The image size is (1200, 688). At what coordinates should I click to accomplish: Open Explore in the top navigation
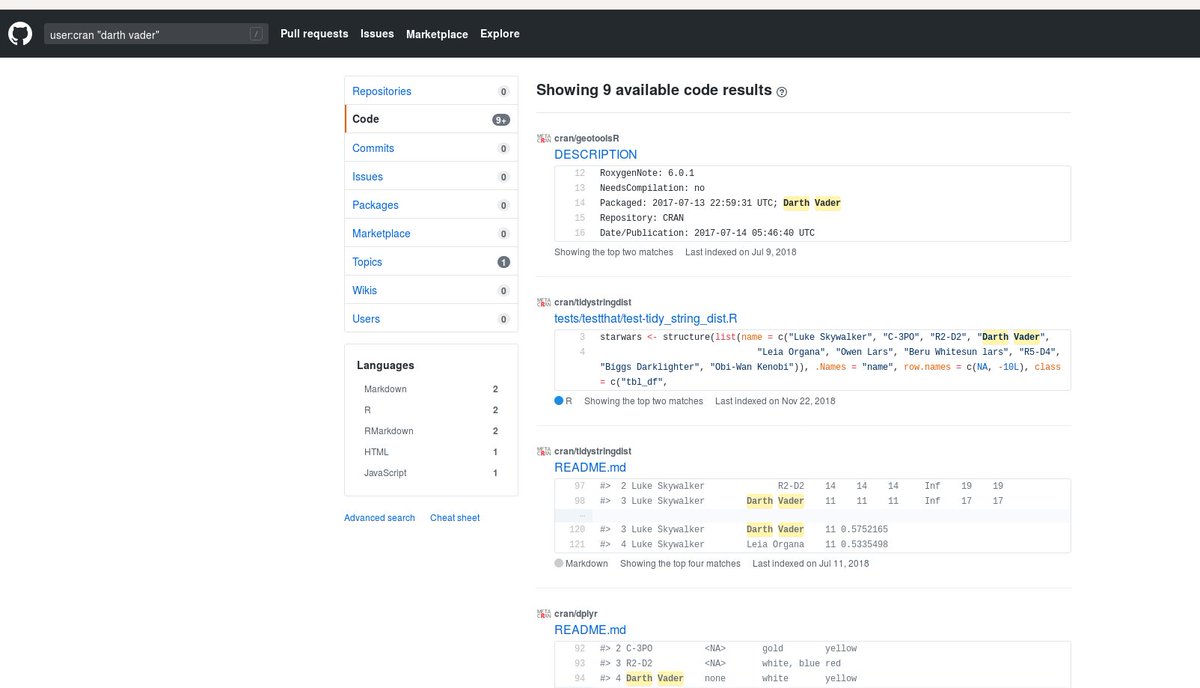click(500, 34)
